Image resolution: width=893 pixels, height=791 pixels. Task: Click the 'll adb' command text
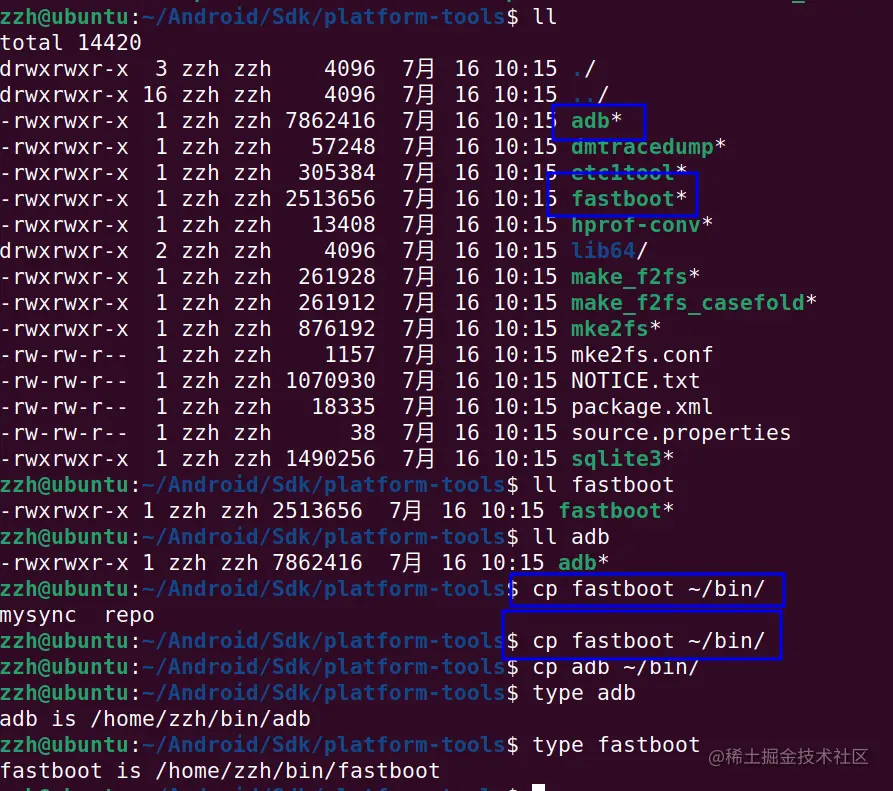571,536
